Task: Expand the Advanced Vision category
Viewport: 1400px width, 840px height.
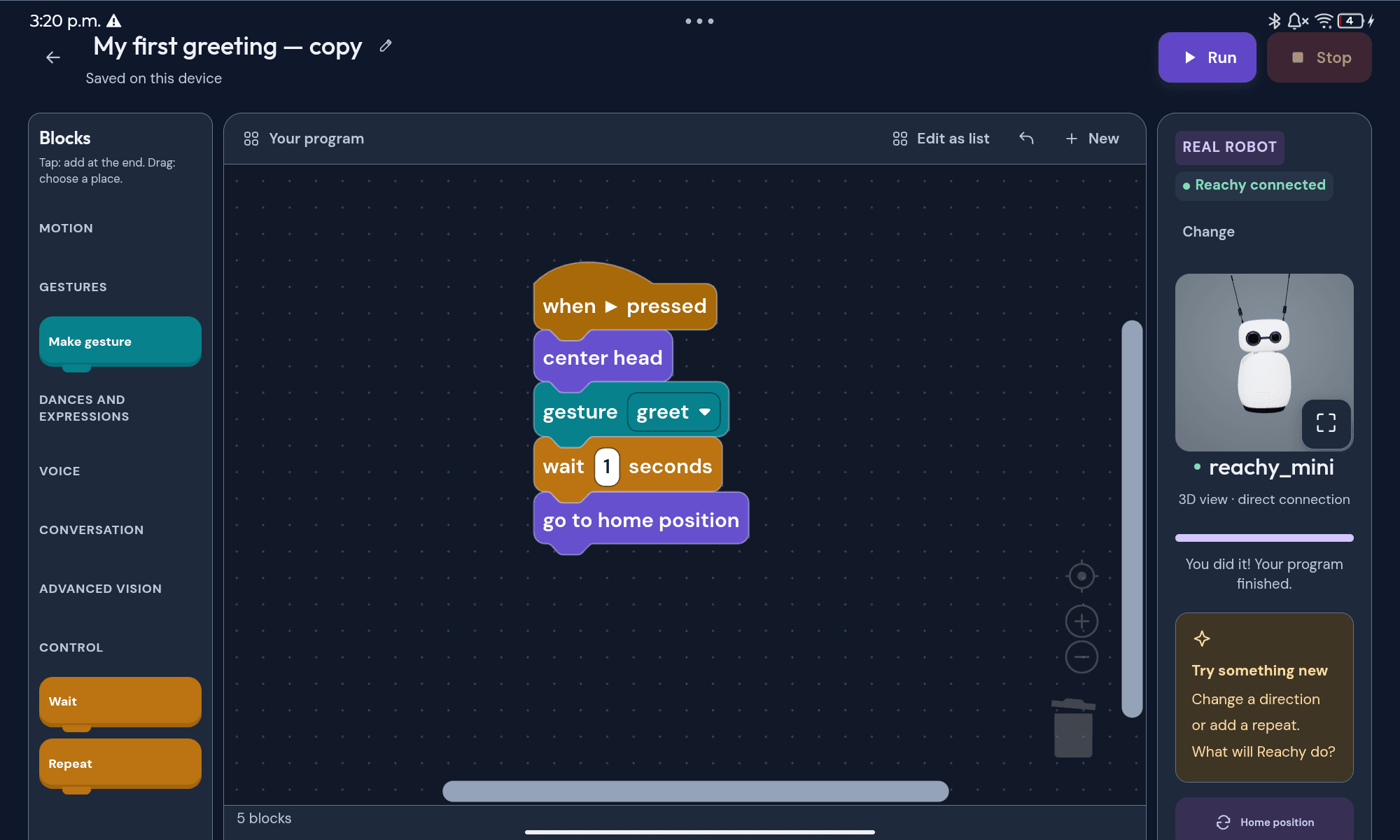Action: point(100,589)
